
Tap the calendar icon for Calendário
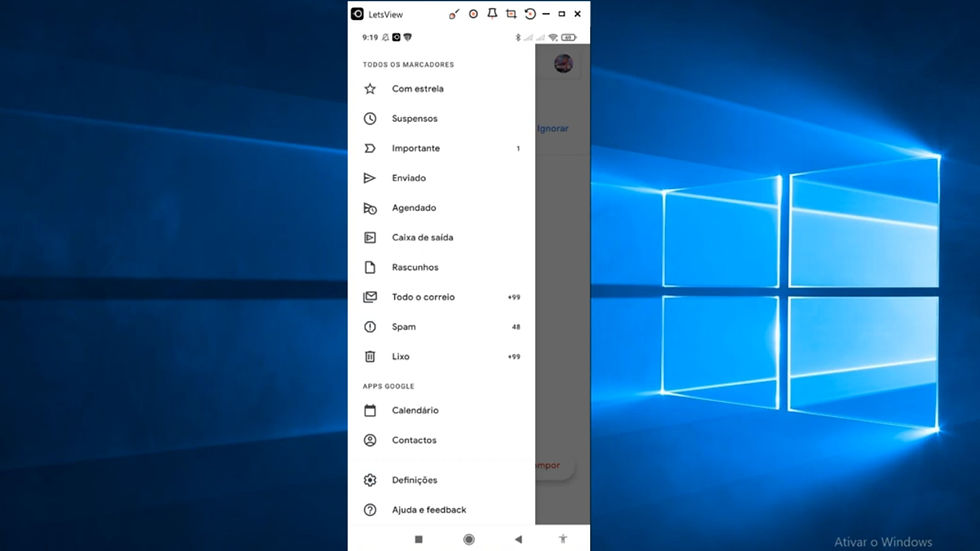tap(370, 410)
